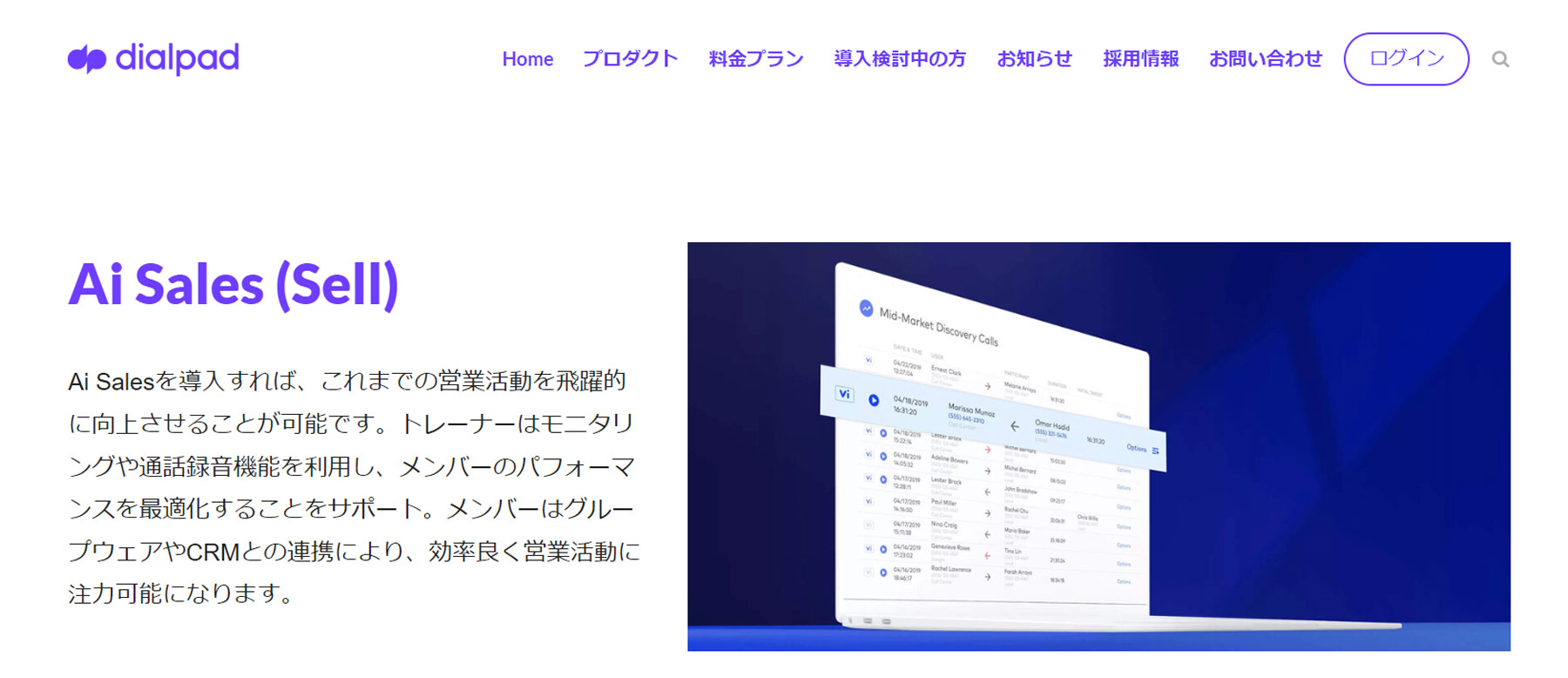Click the laptop product screenshot image
The width and height of the screenshot is (1568, 678).
pos(1098,446)
